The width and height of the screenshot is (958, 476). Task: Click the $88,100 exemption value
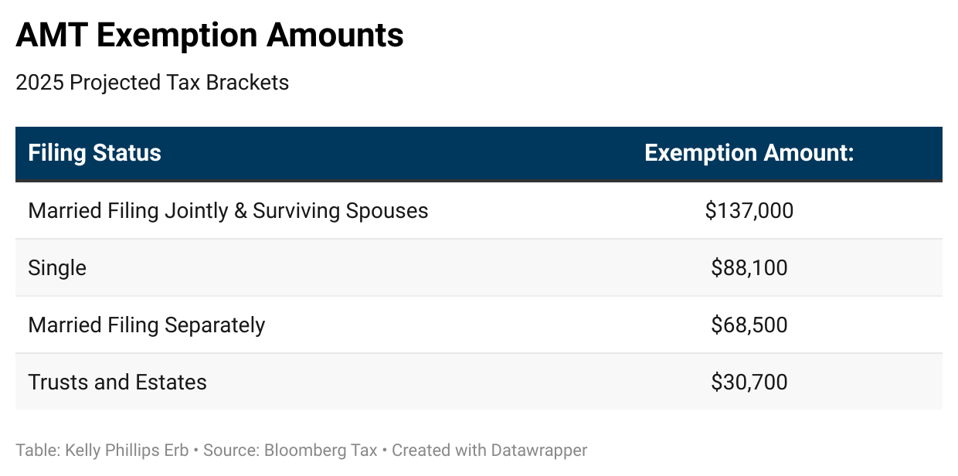(748, 268)
